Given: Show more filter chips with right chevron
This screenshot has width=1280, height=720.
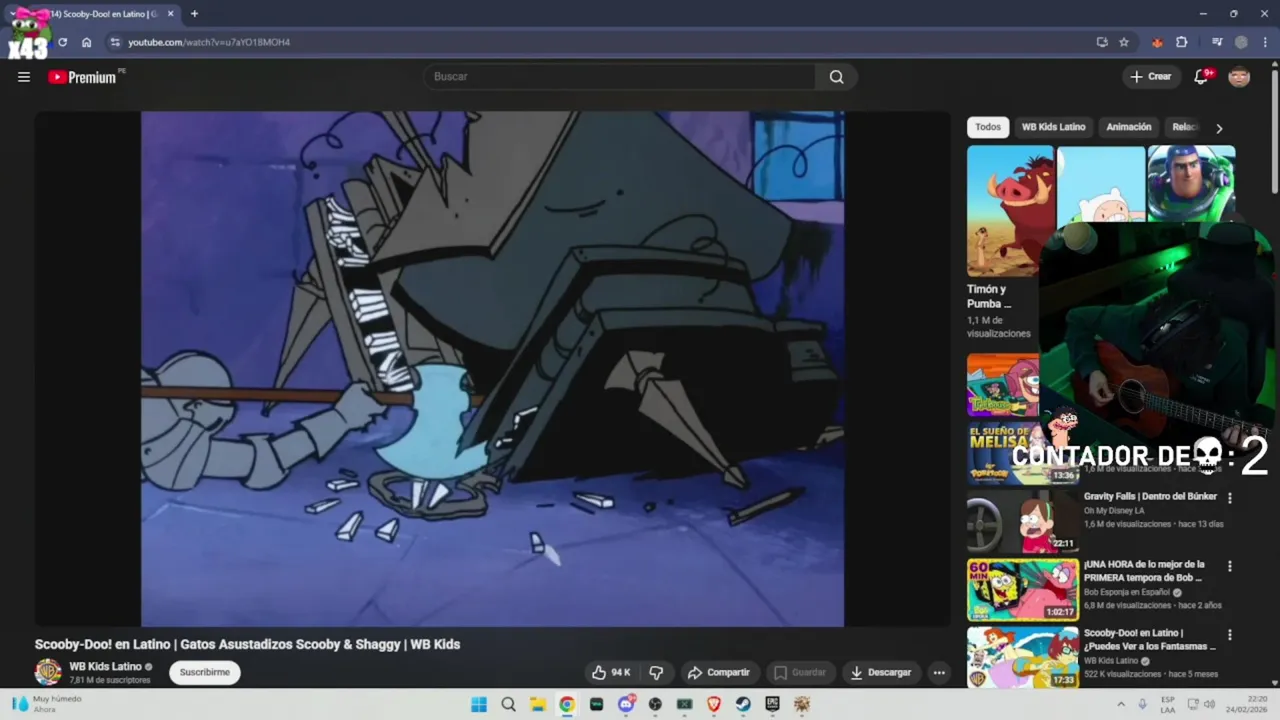Looking at the screenshot, I should click(x=1218, y=128).
